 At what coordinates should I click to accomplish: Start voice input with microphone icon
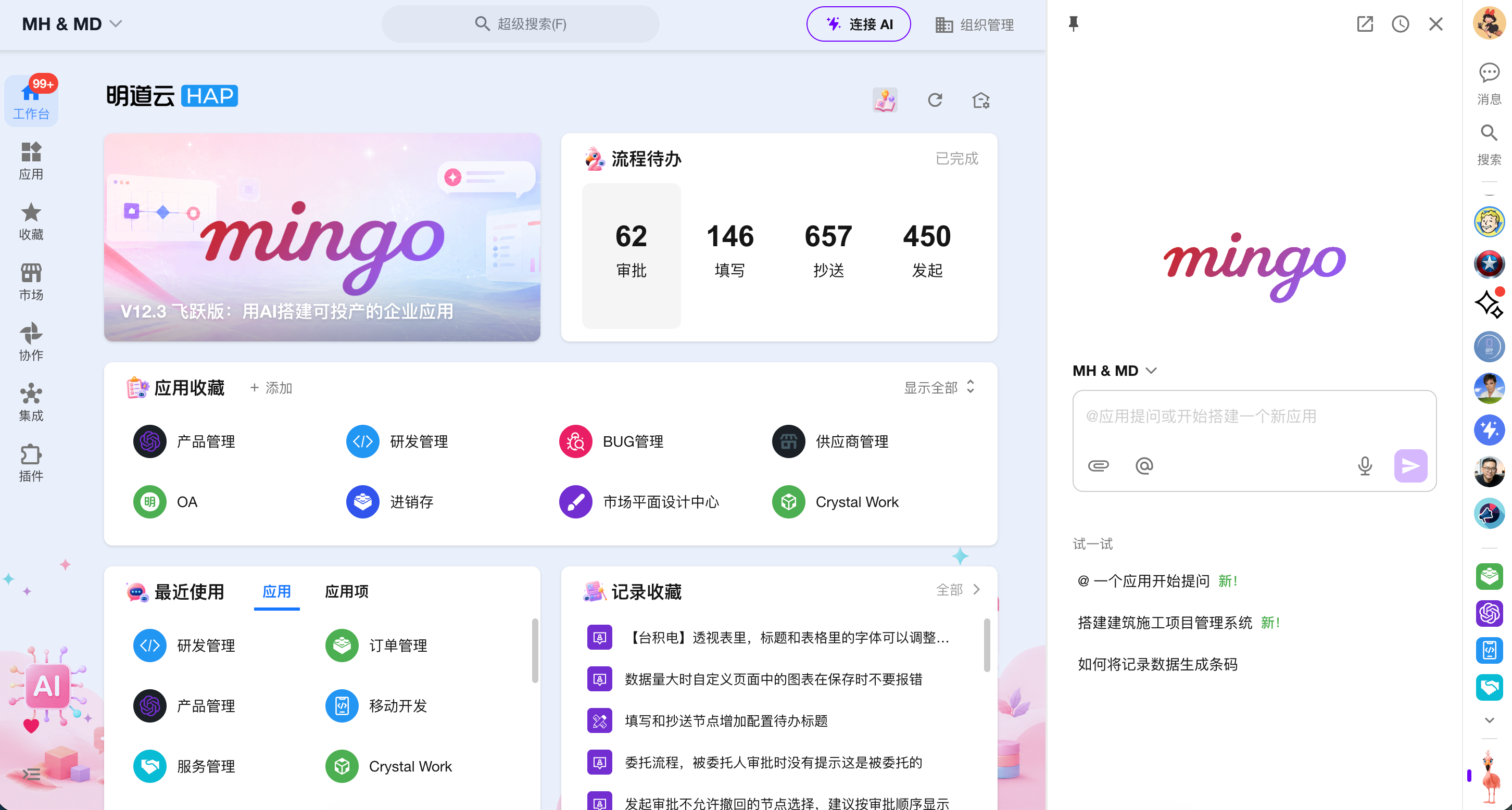point(1365,466)
